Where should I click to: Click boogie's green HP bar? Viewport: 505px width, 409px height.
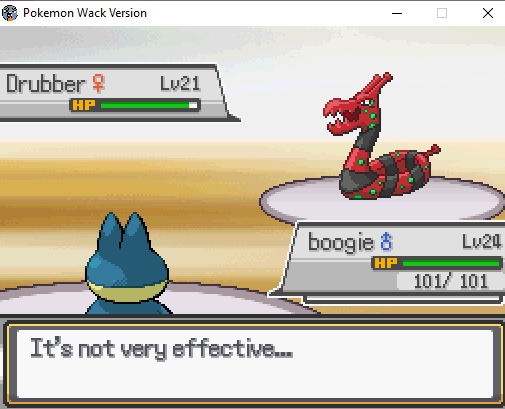(451, 263)
